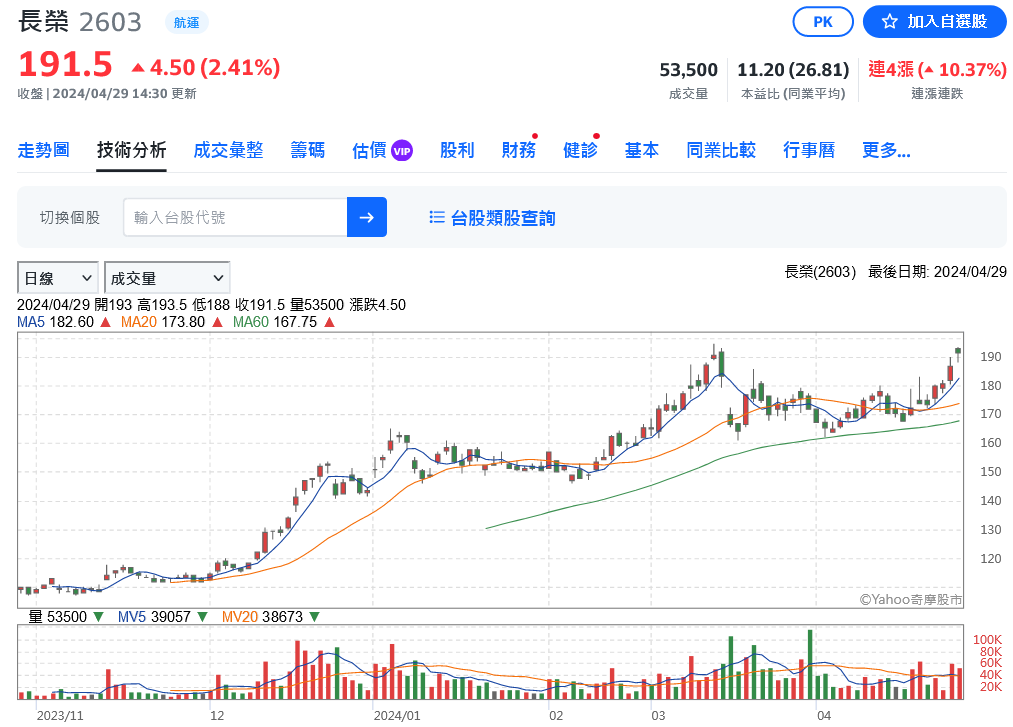This screenshot has width=1013, height=727.
Task: Click the MA5 182.60 label
Action: coord(56,322)
